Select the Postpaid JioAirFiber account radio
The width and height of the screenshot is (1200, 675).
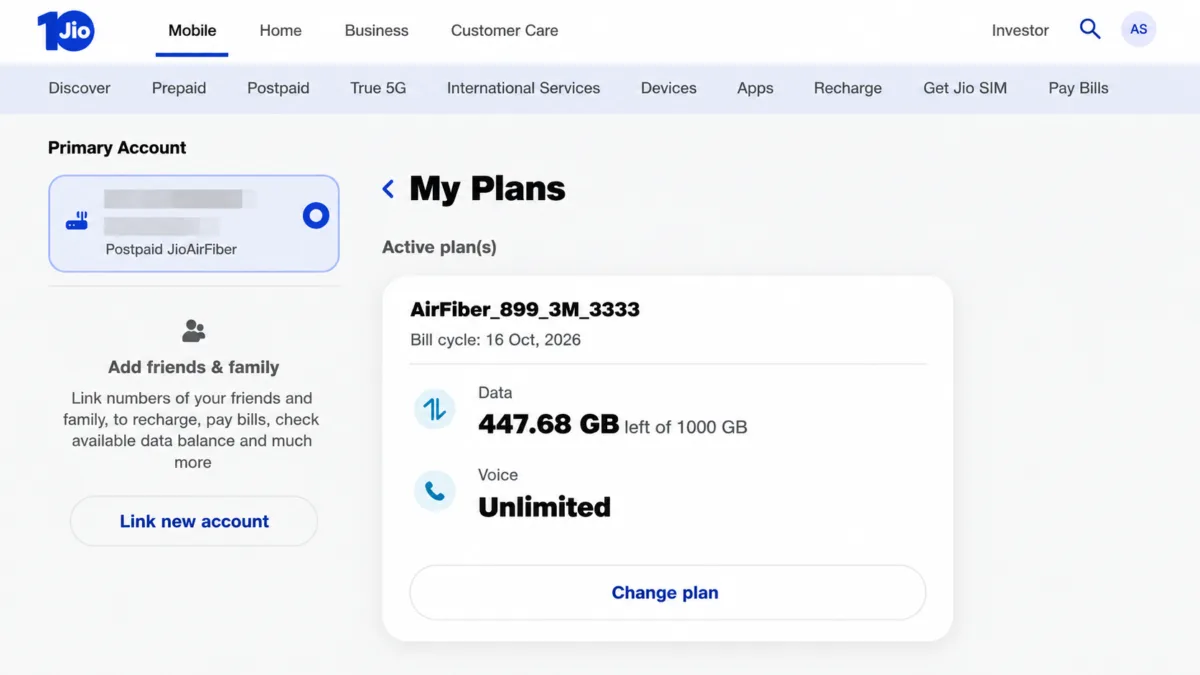coord(316,215)
